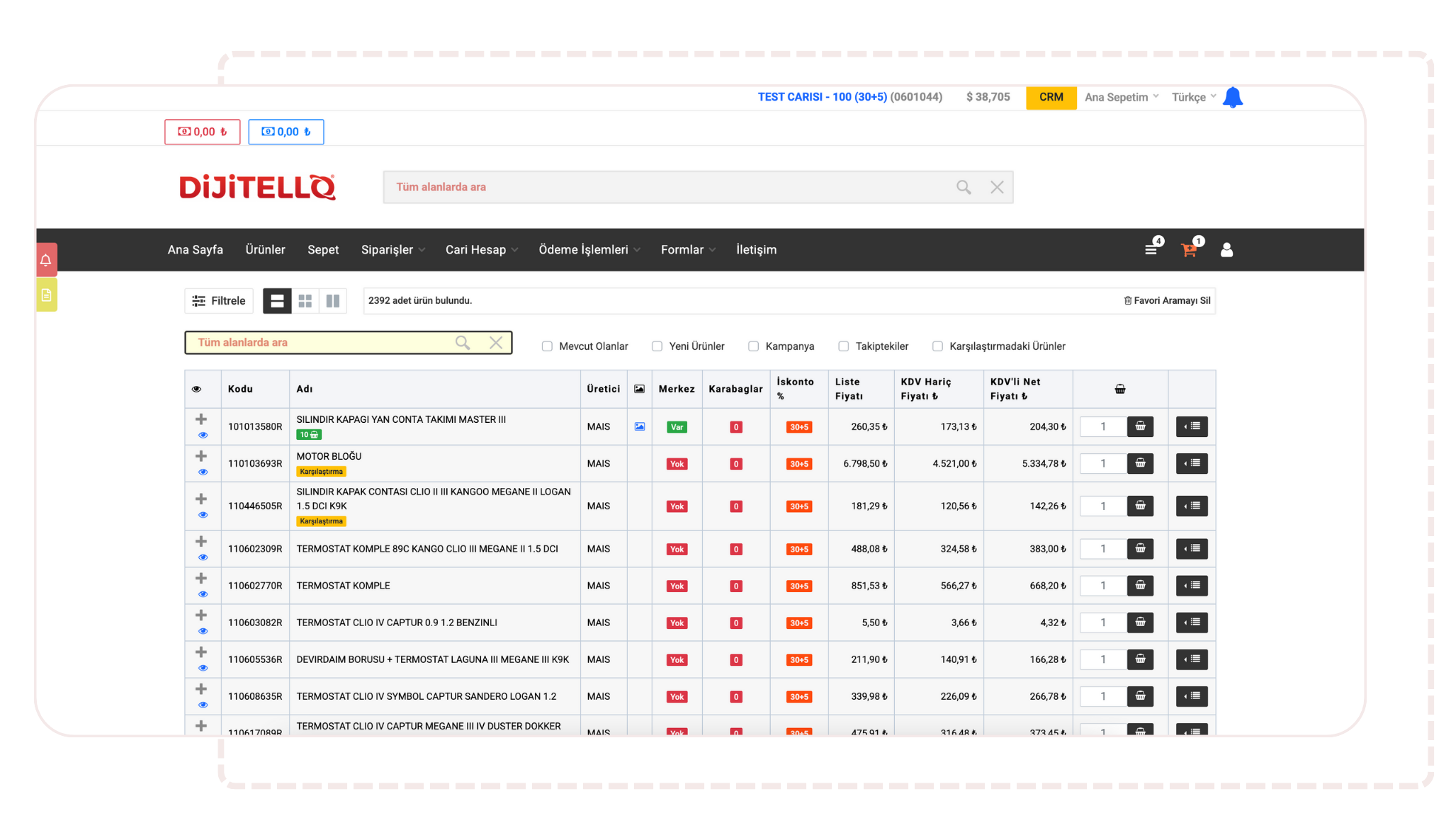Open the Ürünler page

(266, 249)
